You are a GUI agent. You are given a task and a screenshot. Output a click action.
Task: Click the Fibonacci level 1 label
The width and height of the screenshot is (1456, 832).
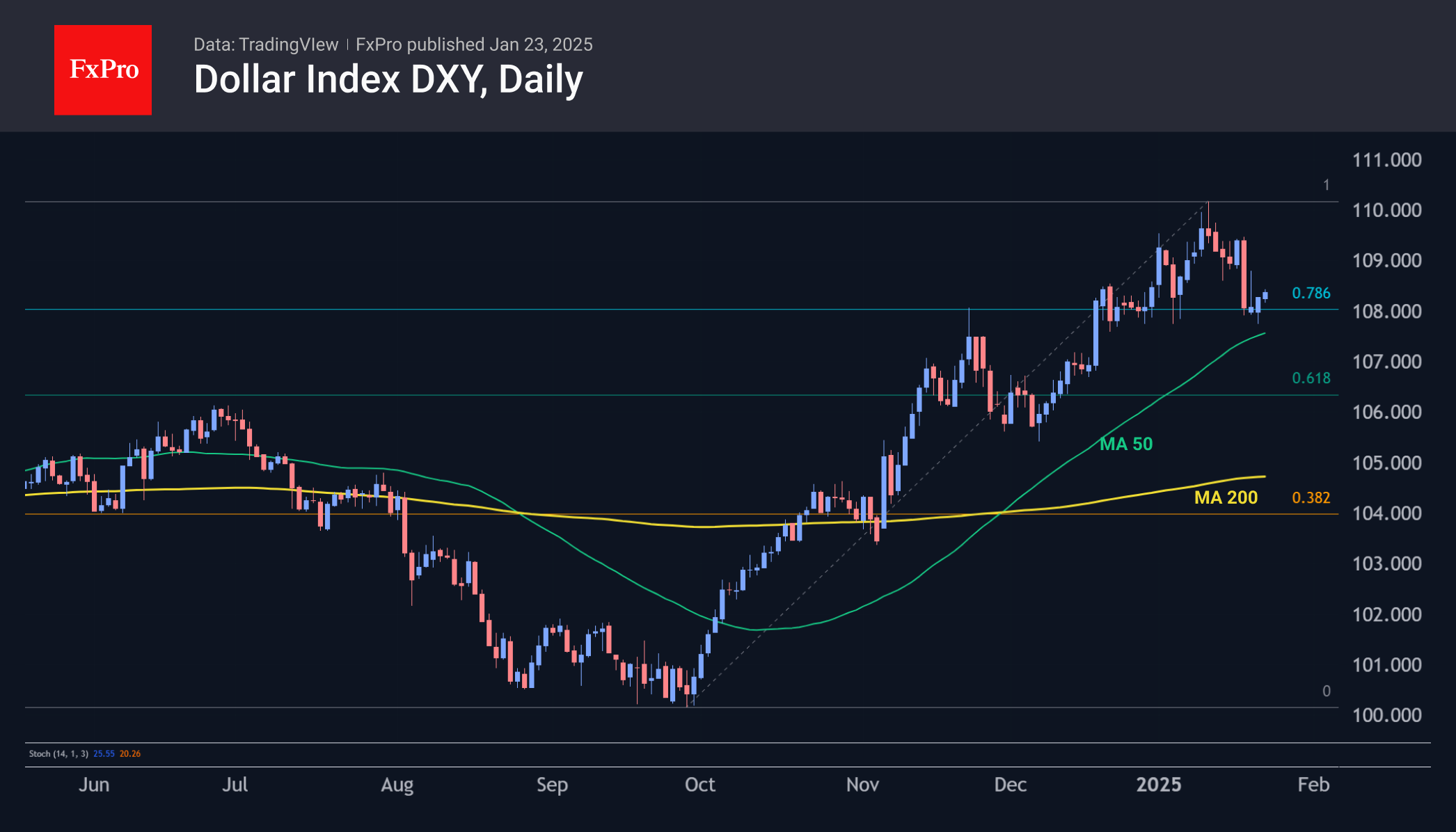point(1326,185)
